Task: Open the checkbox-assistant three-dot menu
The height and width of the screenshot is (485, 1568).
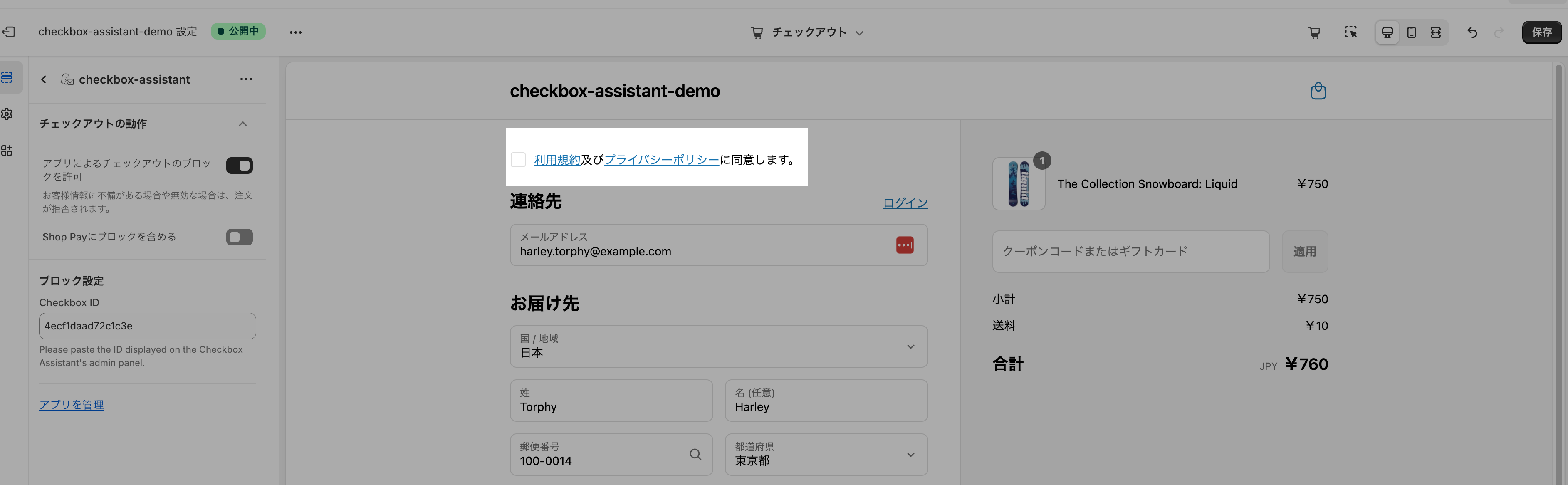Action: [246, 79]
